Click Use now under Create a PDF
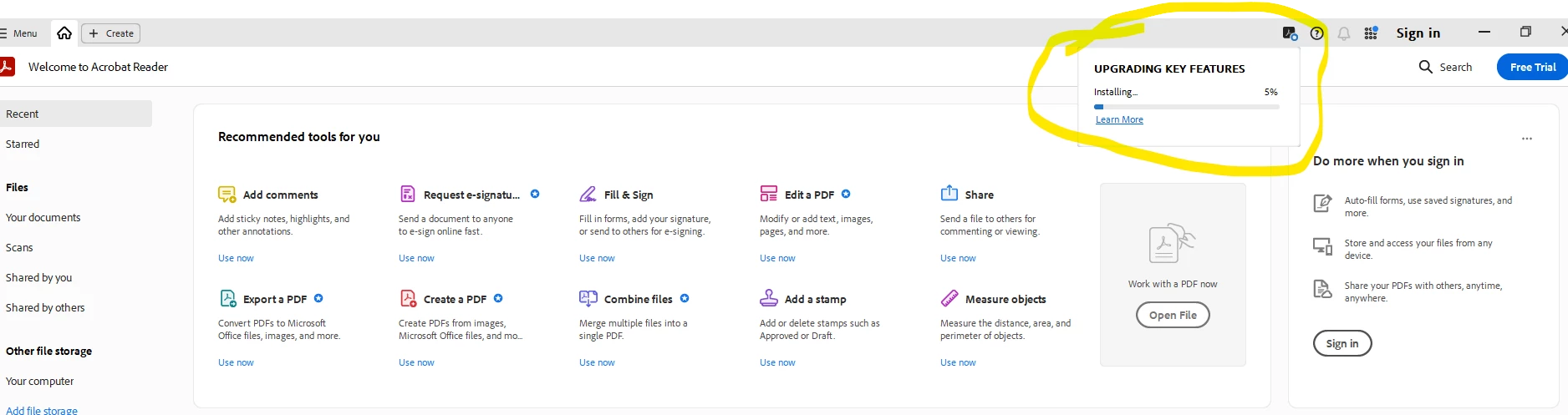 point(416,362)
